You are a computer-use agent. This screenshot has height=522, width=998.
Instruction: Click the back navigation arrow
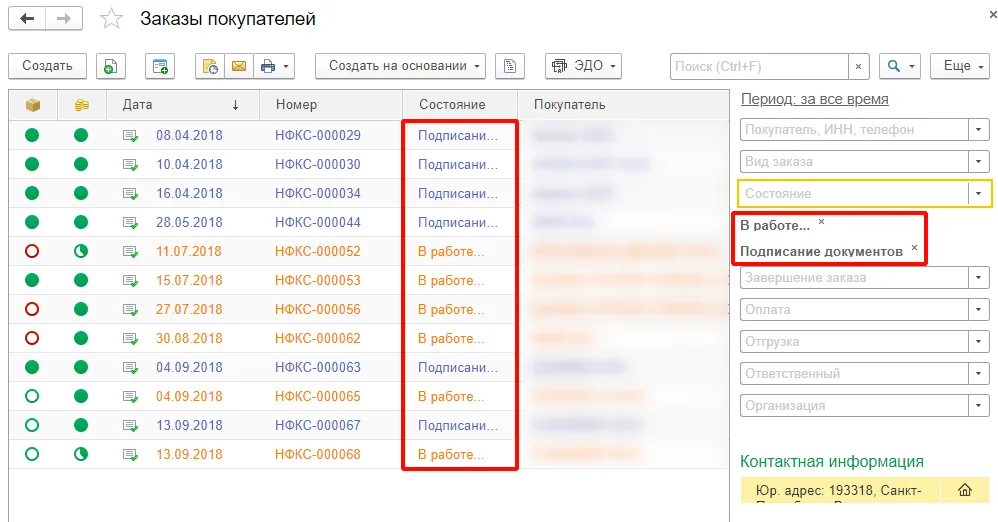point(27,19)
